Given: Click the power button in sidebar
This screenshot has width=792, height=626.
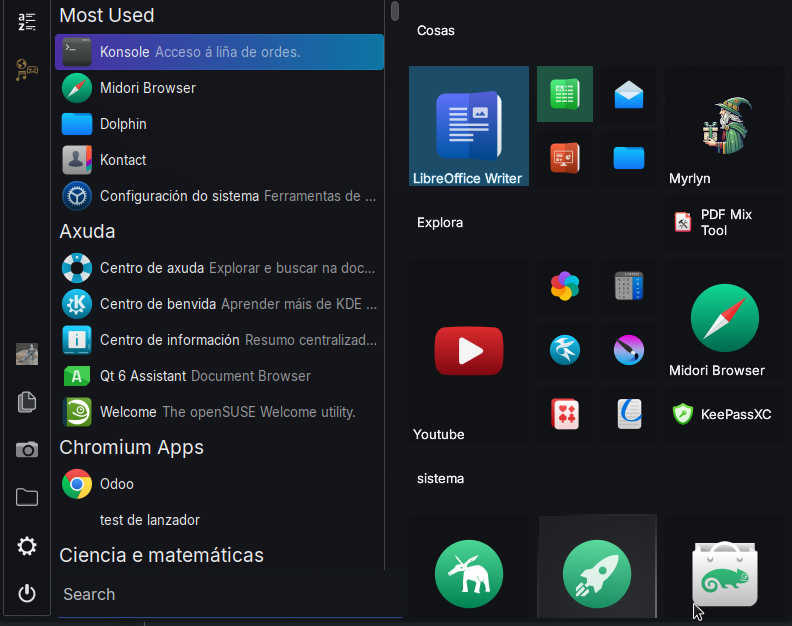Looking at the screenshot, I should pos(27,593).
